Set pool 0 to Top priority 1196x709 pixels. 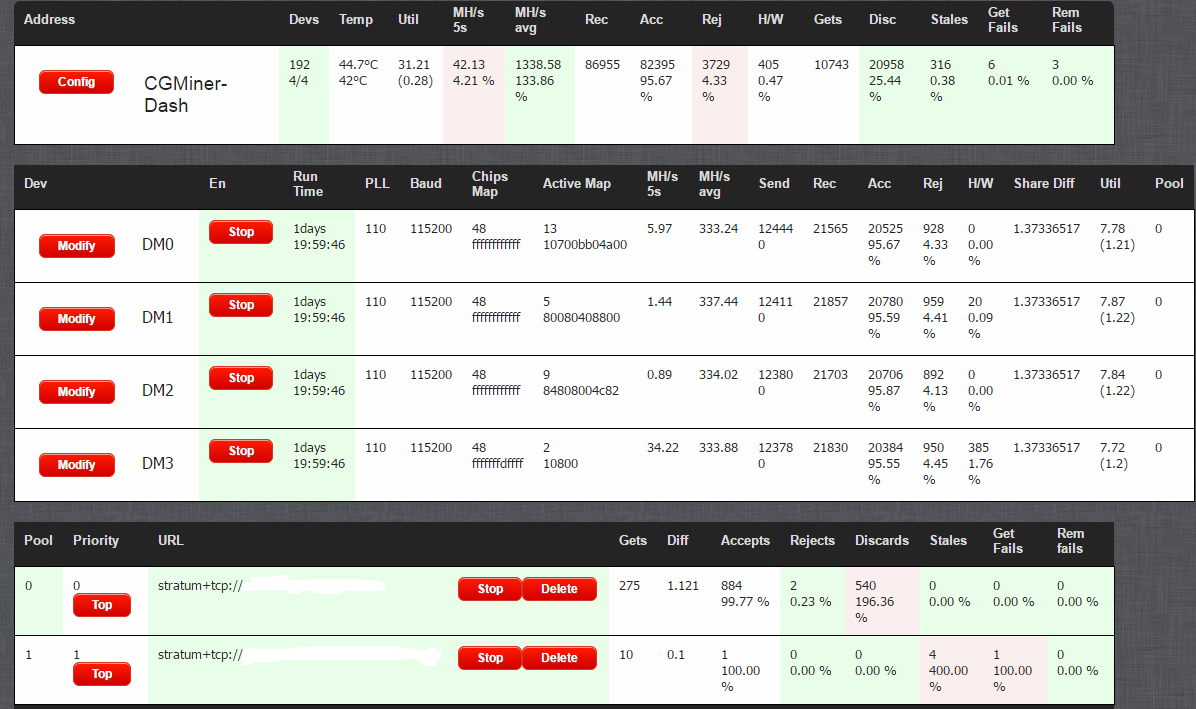tap(102, 605)
